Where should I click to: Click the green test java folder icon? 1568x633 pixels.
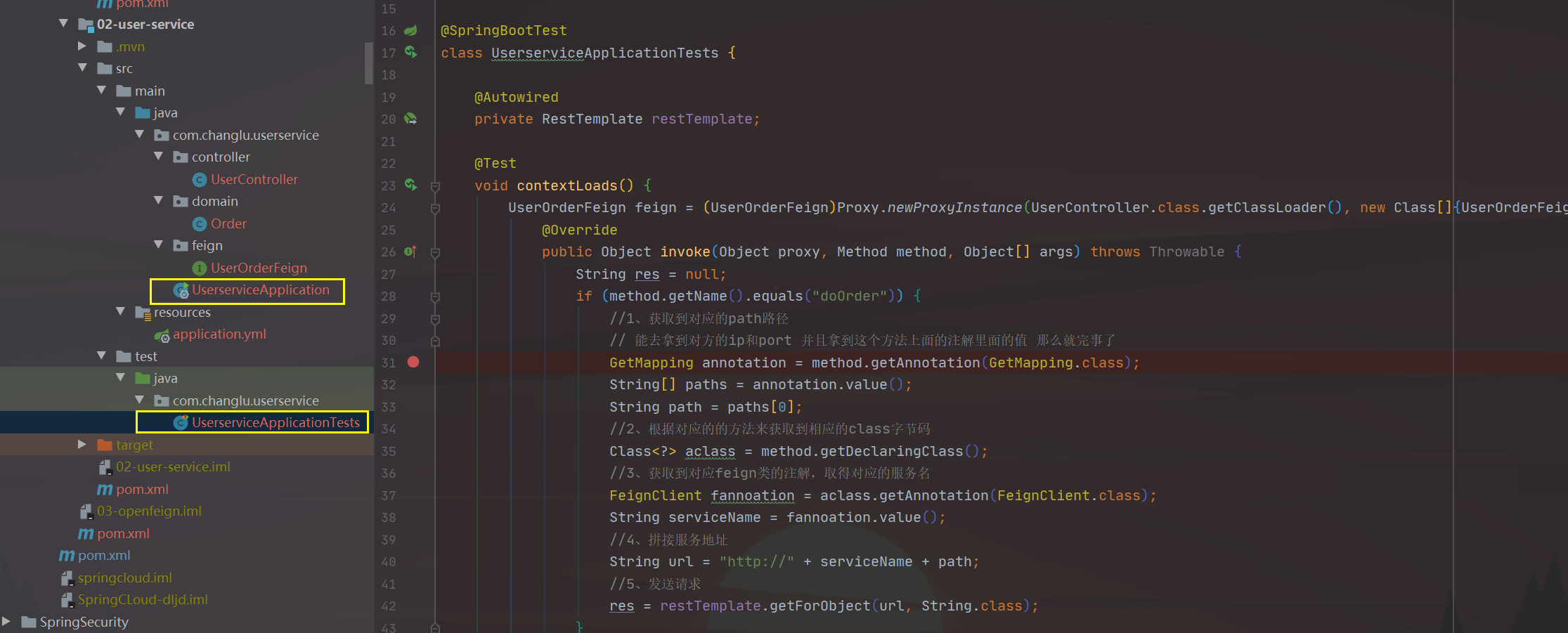143,379
